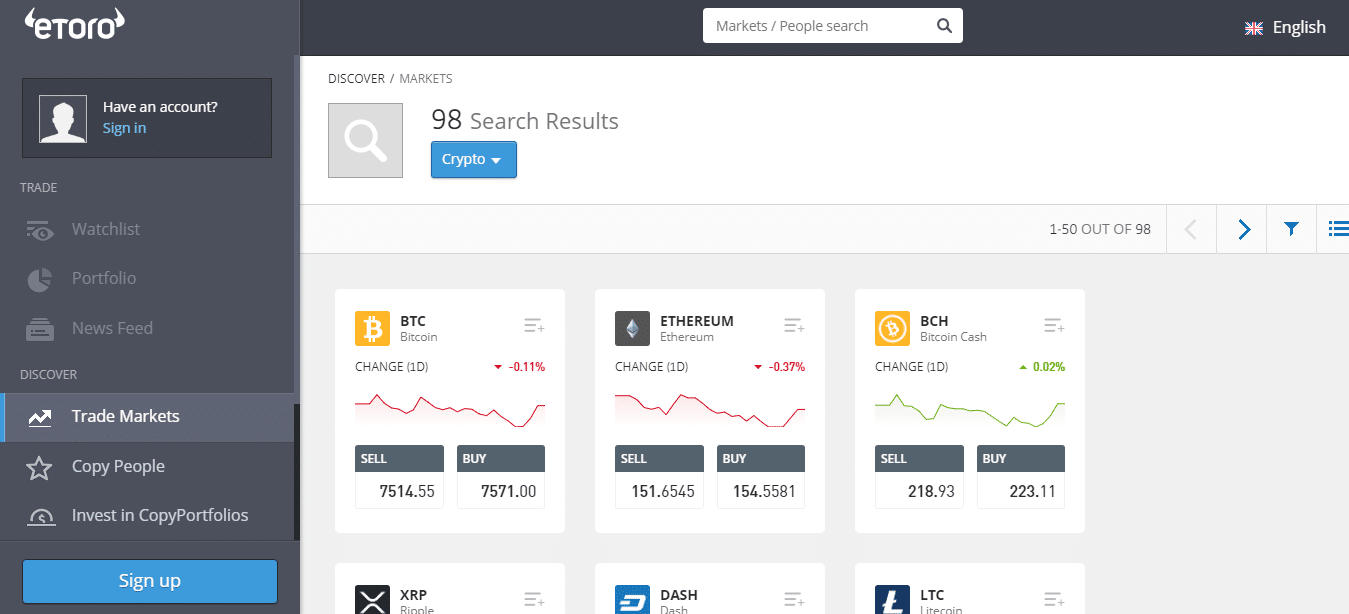Click the eToro logo
Viewport: 1349px width, 614px height.
click(75, 24)
